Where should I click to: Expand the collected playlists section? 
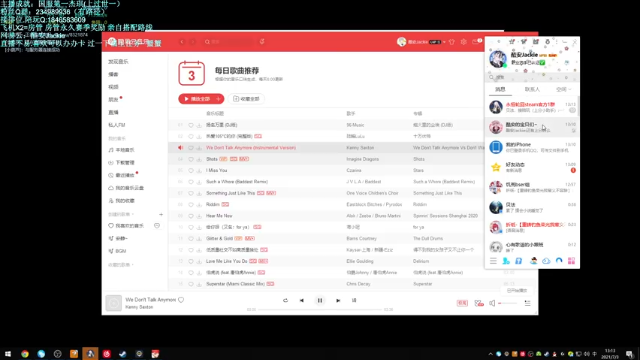pos(121,265)
